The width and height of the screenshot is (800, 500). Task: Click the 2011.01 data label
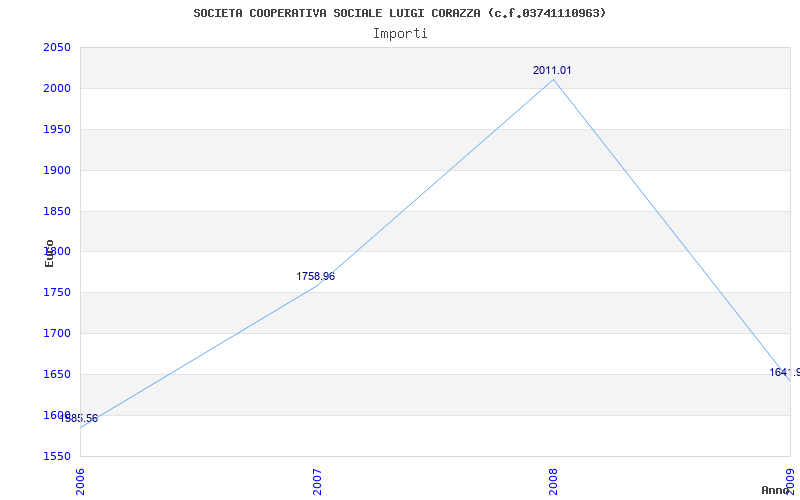552,70
